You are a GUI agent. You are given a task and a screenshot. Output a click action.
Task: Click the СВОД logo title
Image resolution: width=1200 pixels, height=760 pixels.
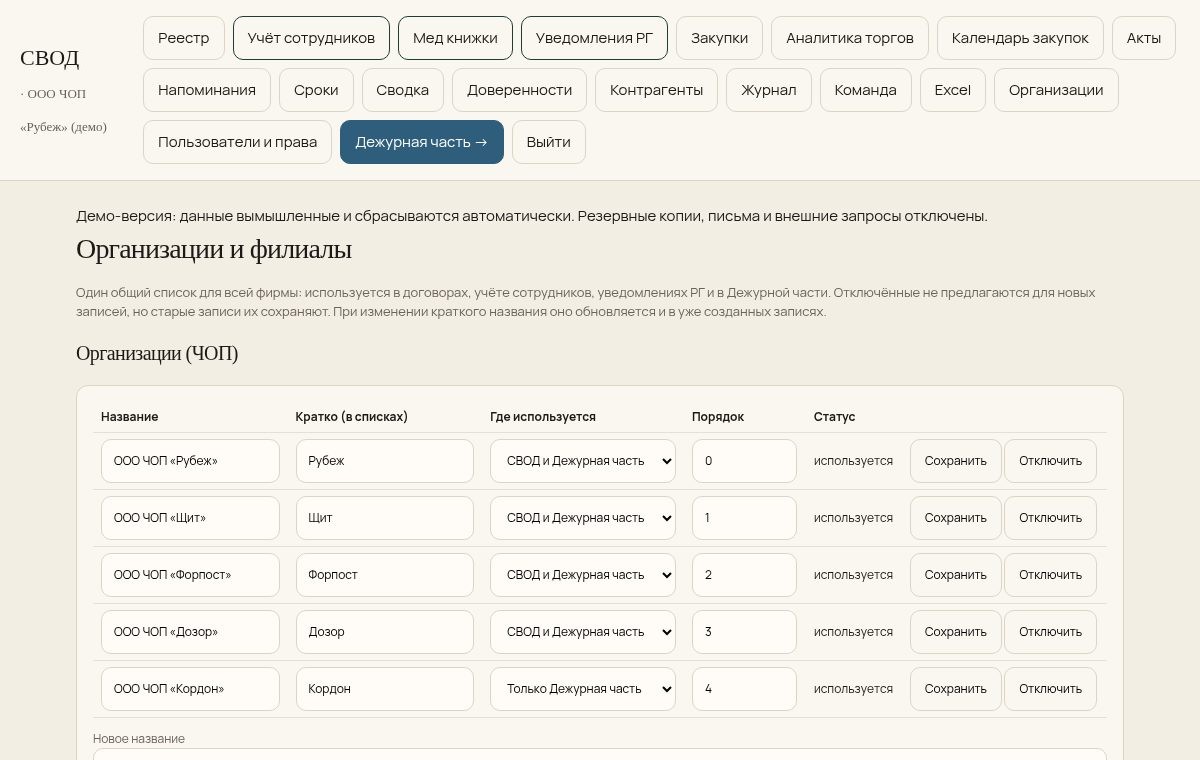point(49,58)
